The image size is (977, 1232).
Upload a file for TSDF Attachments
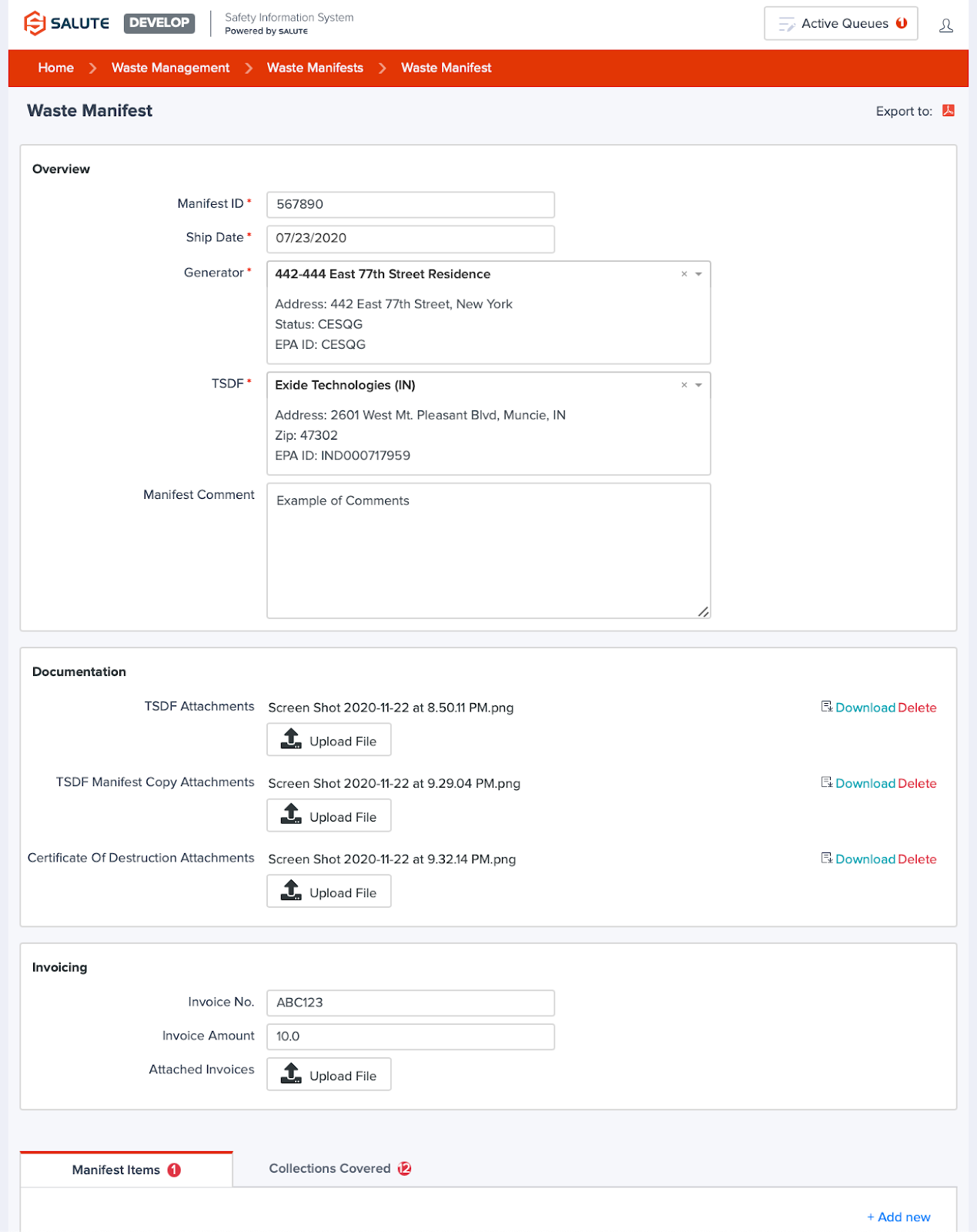click(x=329, y=740)
